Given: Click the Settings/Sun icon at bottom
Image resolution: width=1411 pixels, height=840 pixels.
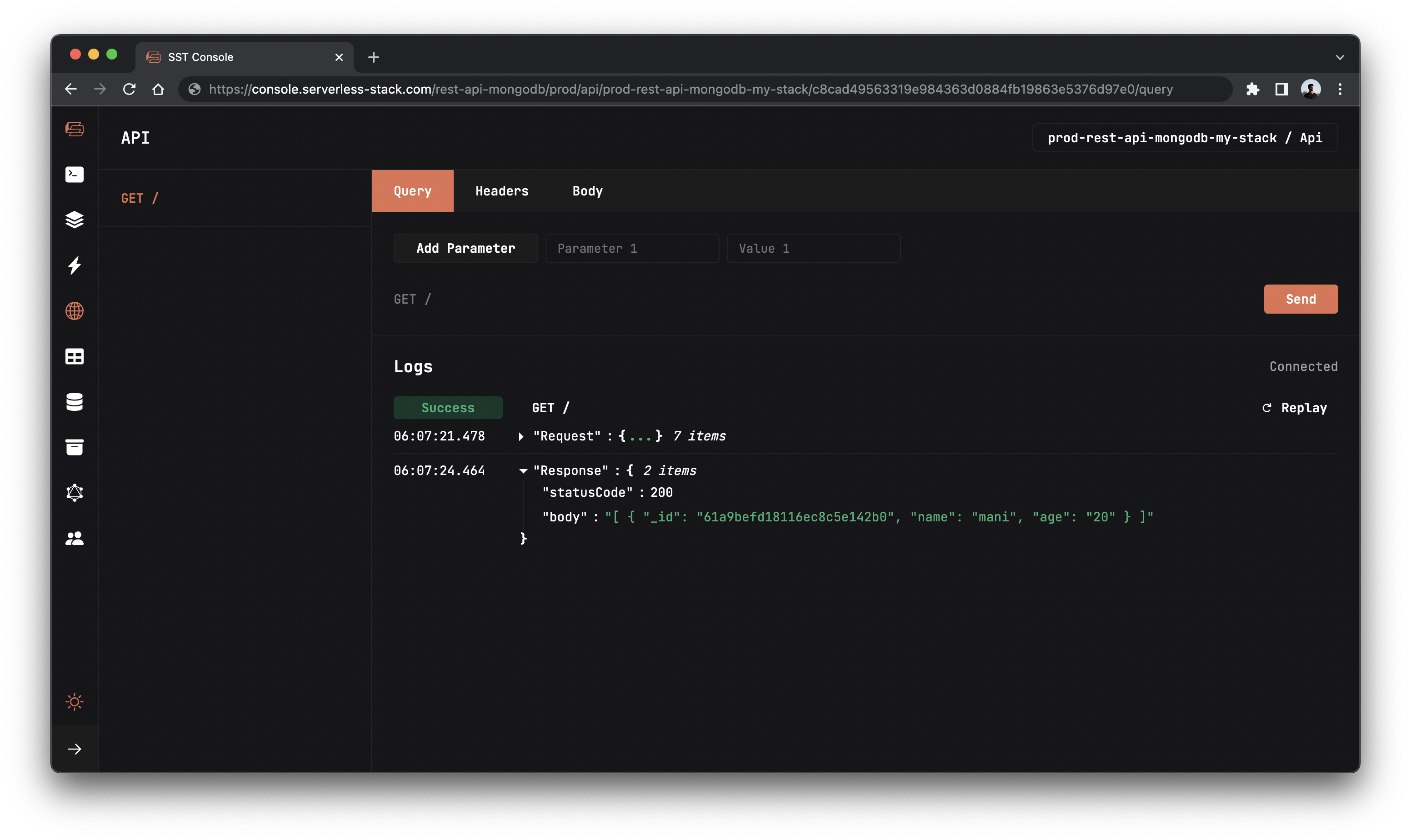Looking at the screenshot, I should [x=73, y=701].
